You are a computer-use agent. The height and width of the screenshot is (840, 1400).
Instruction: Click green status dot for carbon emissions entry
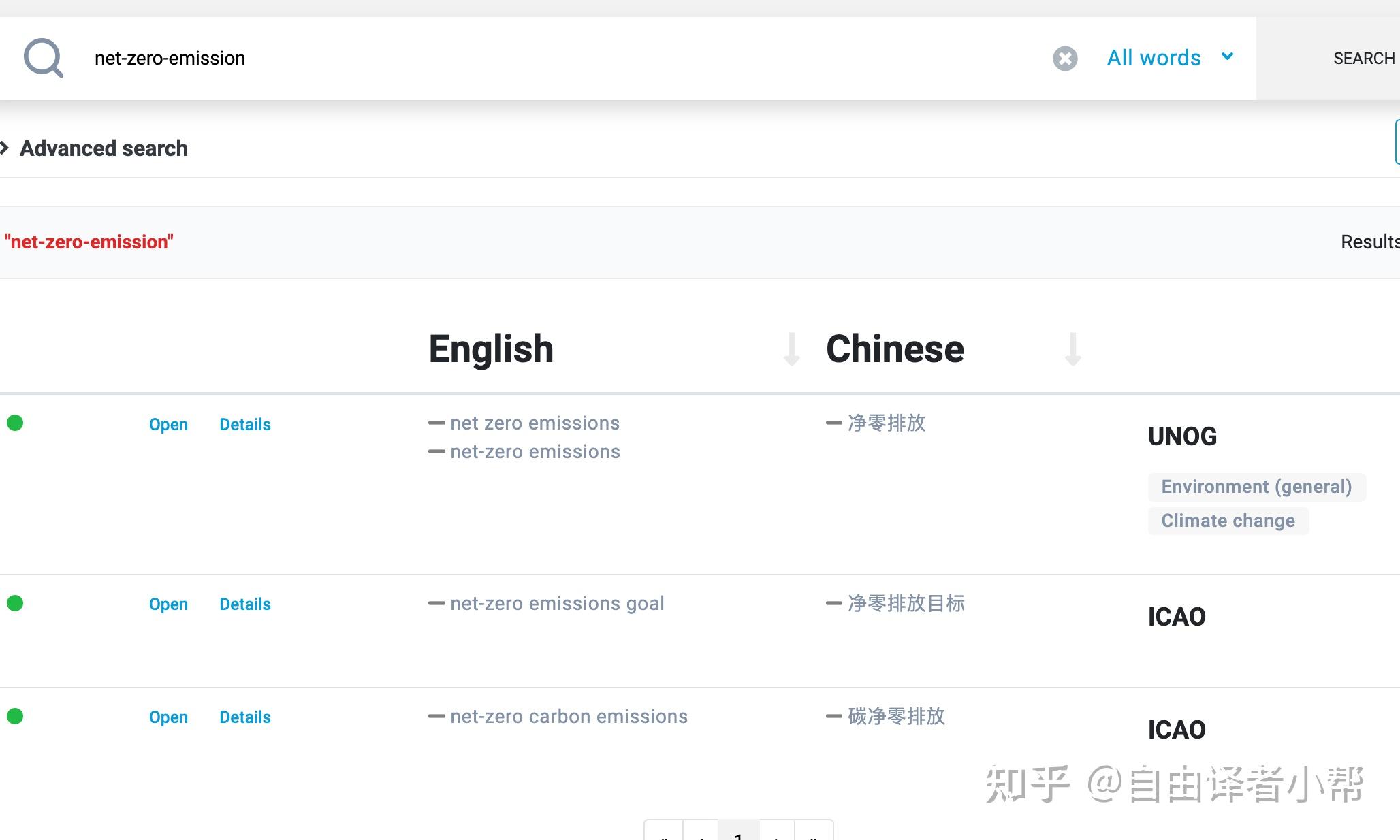[x=15, y=716]
